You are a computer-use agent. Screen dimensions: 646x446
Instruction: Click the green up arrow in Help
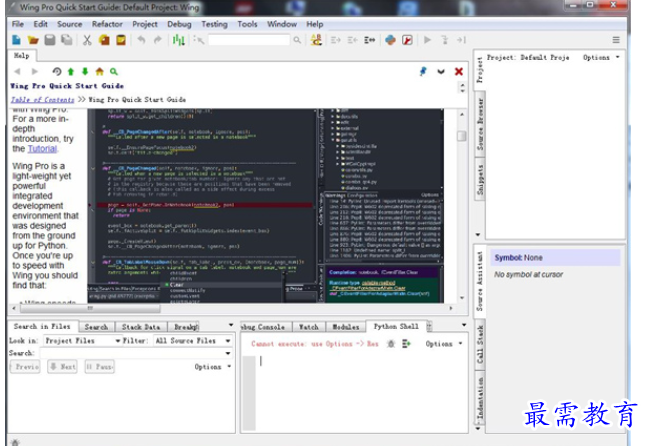(71, 72)
